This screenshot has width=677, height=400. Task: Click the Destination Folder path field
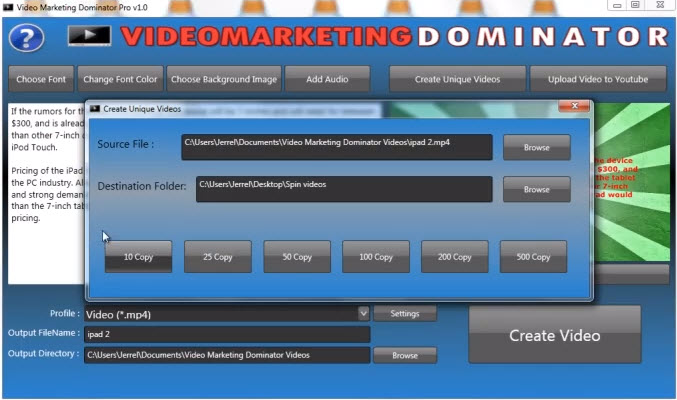(344, 189)
